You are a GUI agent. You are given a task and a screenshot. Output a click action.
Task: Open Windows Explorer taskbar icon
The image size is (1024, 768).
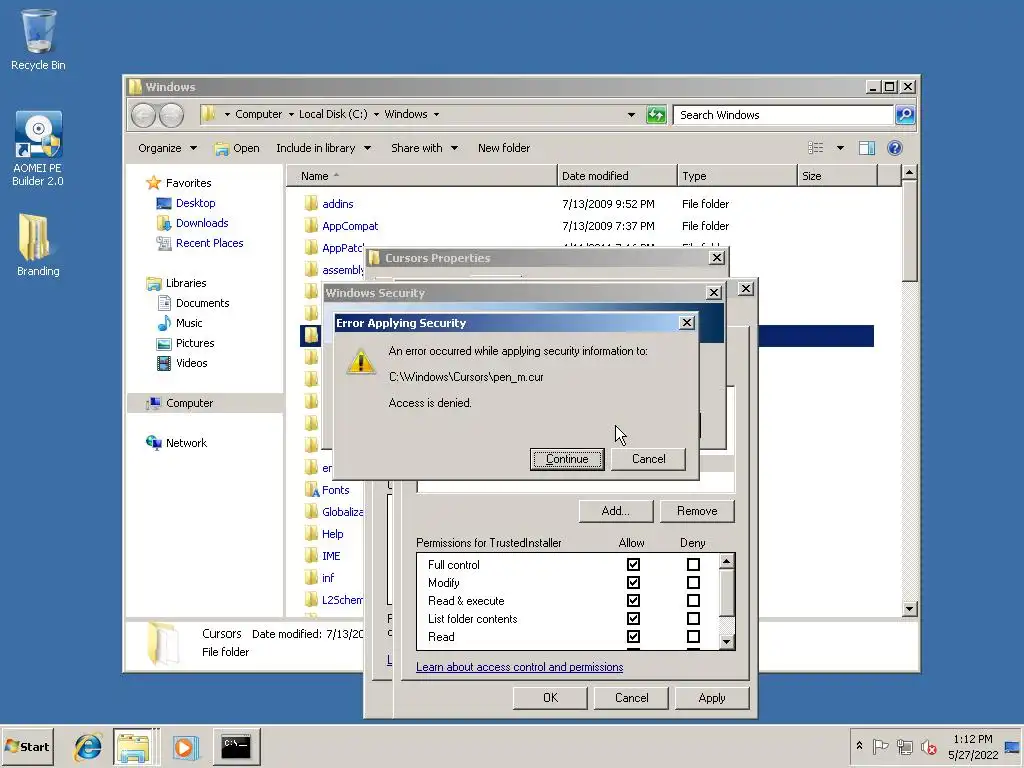click(133, 746)
